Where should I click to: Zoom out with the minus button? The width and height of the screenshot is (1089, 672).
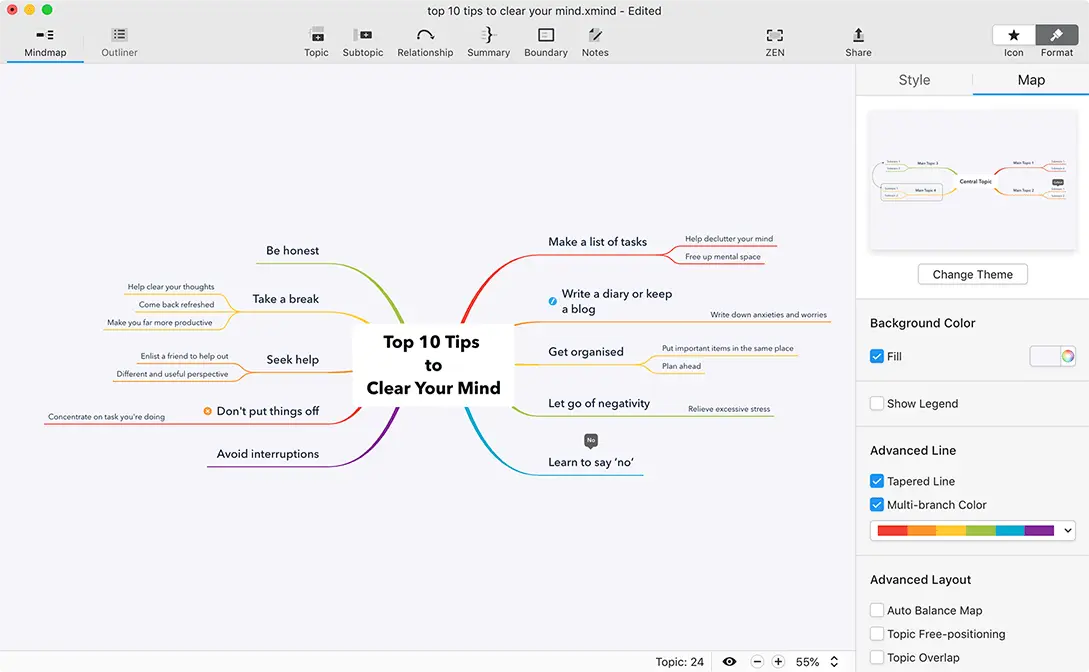pos(758,662)
